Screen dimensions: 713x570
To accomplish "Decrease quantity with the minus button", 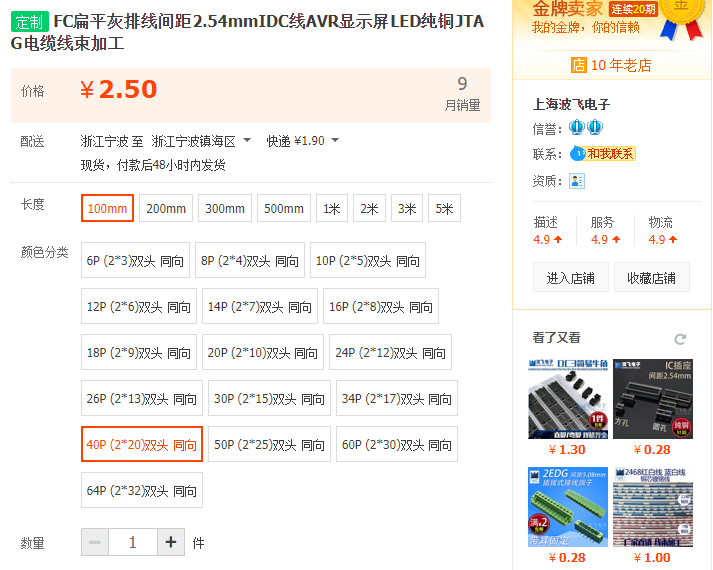I will [x=95, y=542].
